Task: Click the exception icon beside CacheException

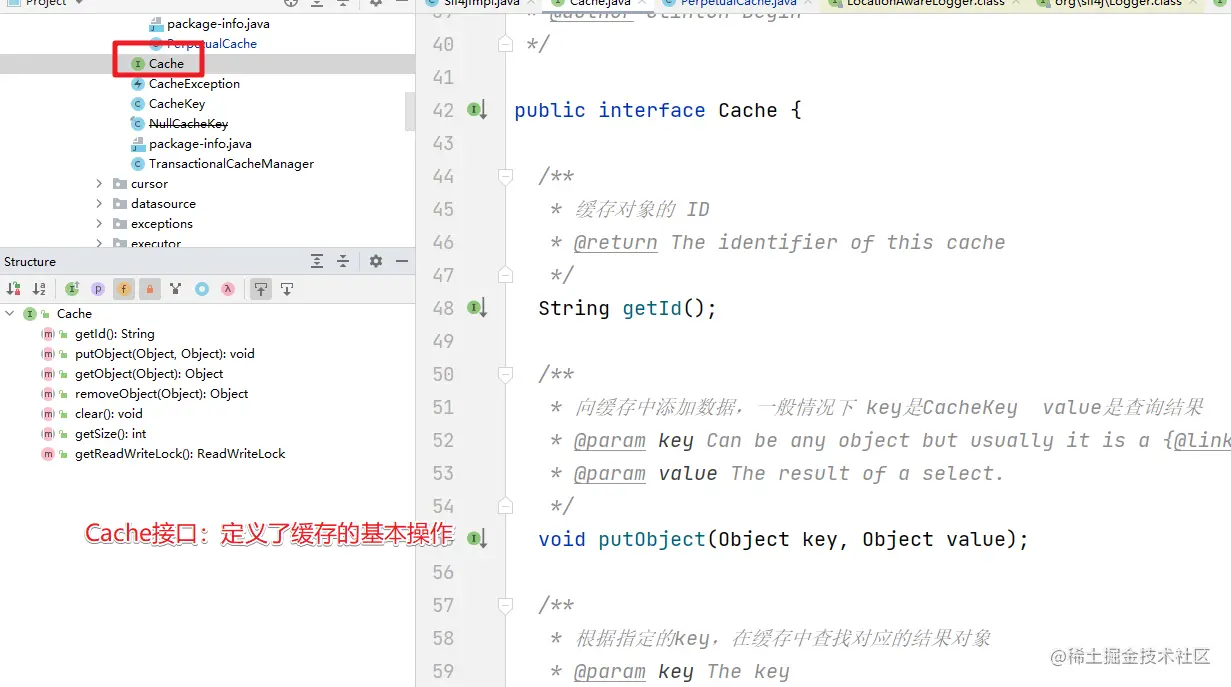Action: 138,84
